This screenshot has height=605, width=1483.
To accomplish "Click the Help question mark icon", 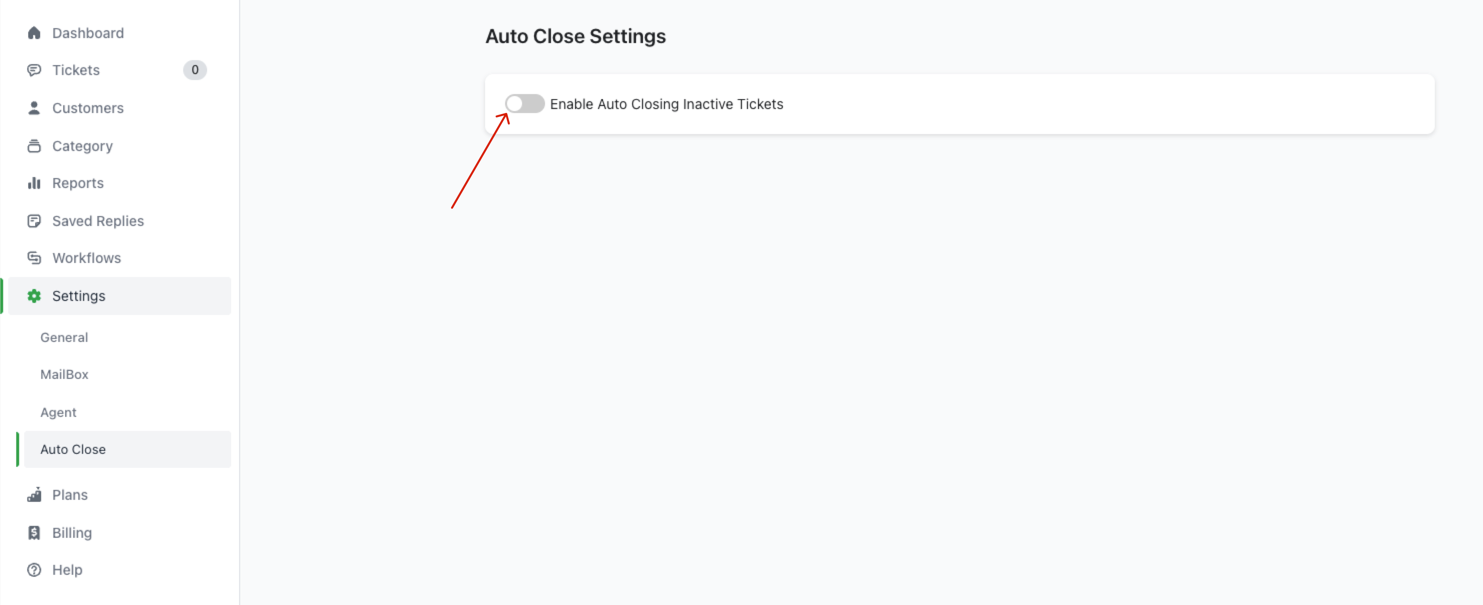I will pyautogui.click(x=34, y=570).
